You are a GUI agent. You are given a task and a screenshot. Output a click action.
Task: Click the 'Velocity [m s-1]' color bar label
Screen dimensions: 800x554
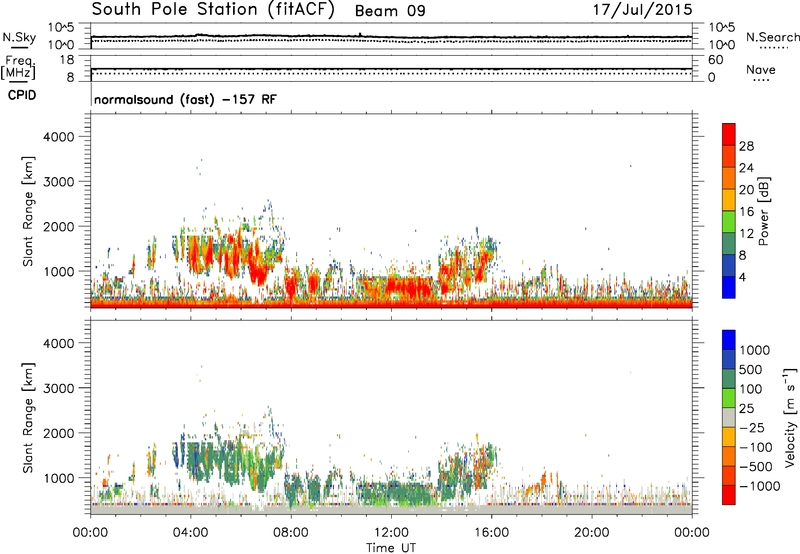(x=790, y=417)
